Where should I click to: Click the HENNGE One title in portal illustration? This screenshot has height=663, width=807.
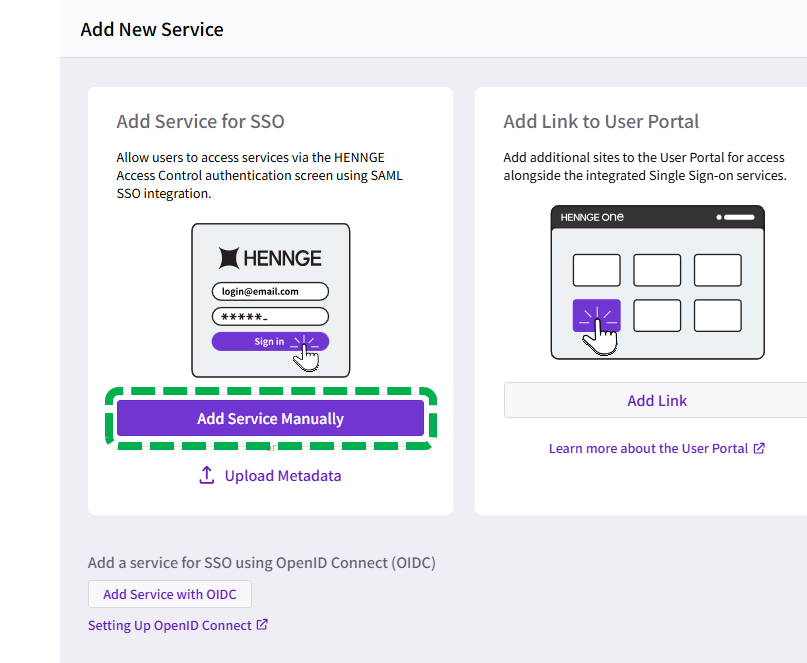592,217
